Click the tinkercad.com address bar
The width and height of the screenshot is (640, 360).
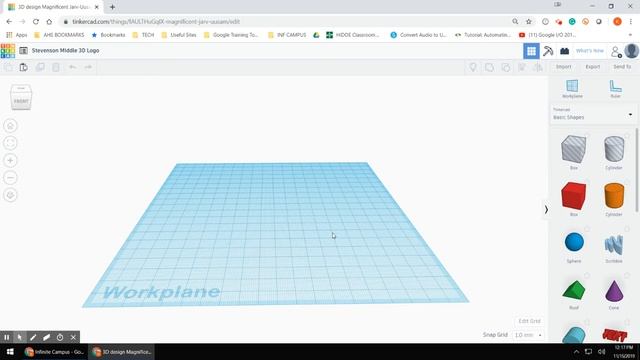(286, 22)
